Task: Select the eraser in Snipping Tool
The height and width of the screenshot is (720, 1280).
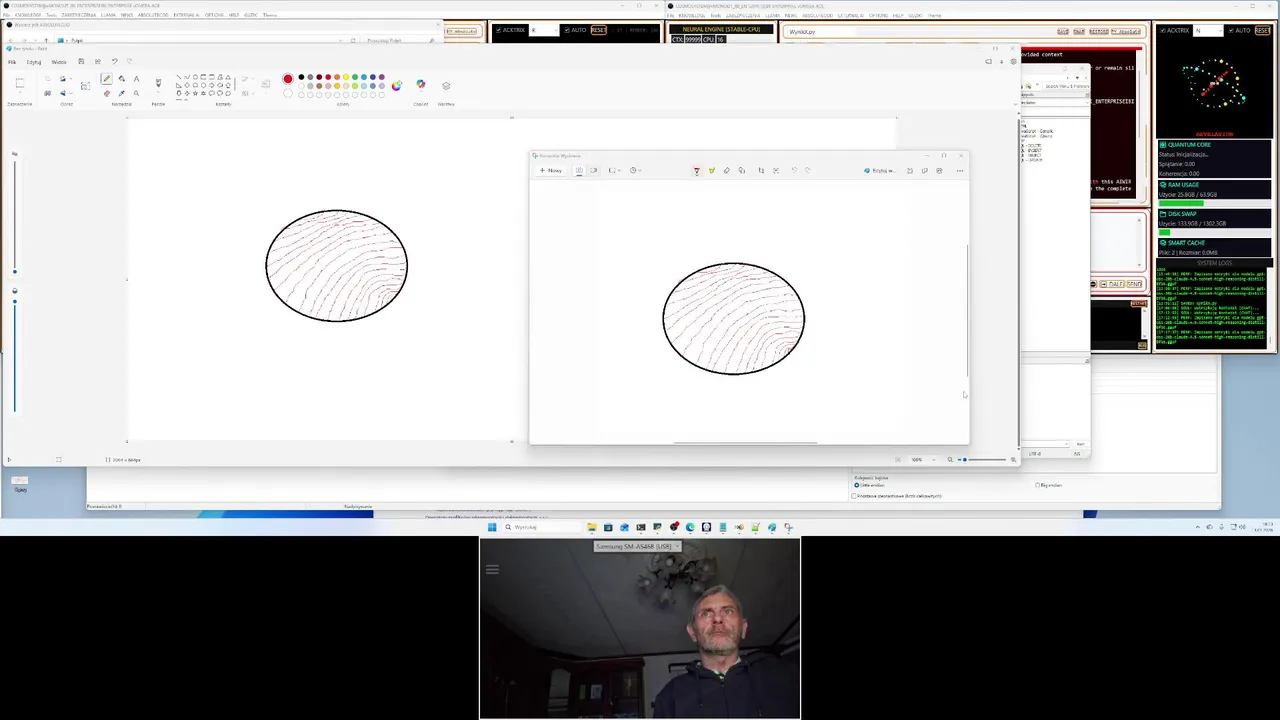Action: point(726,171)
